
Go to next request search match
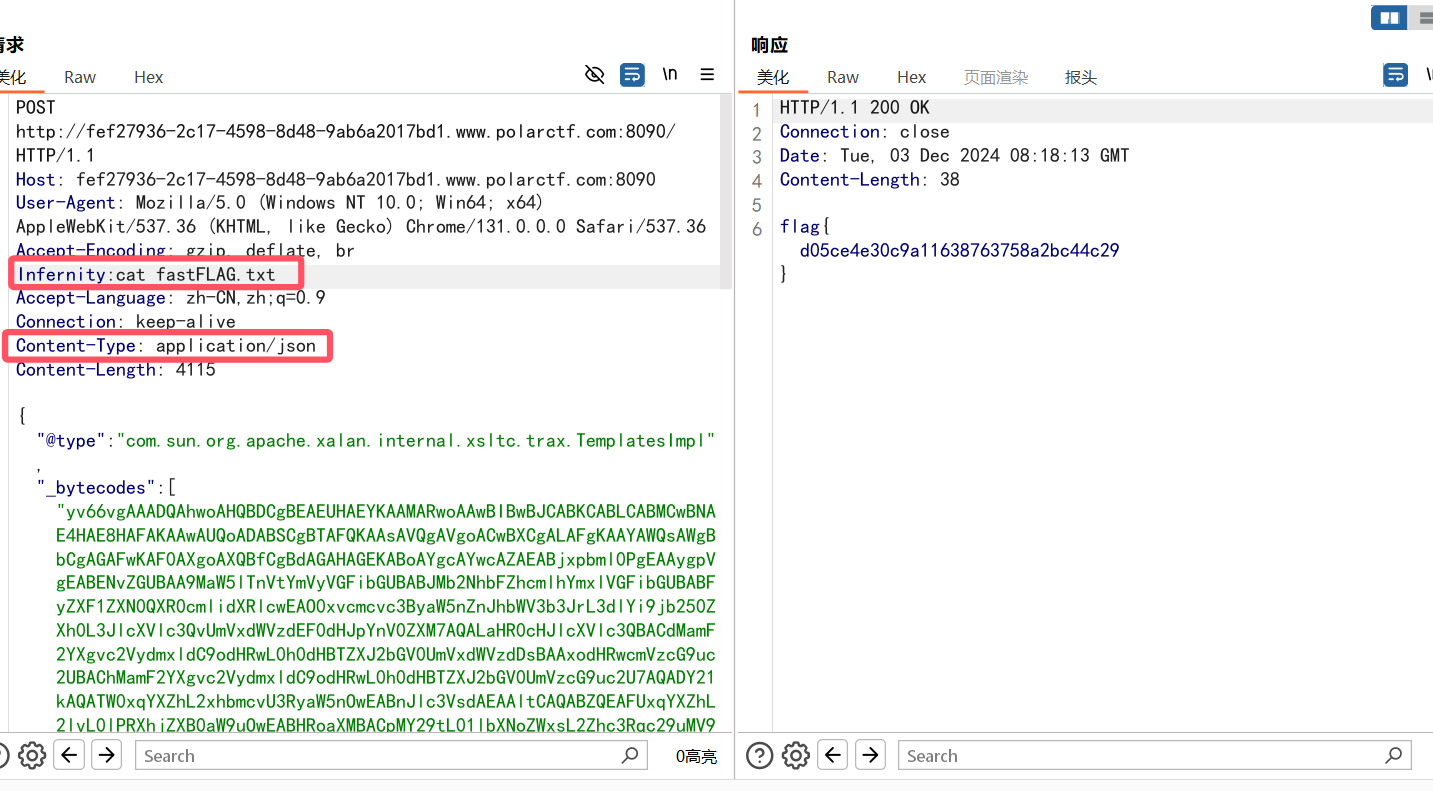pyautogui.click(x=106, y=755)
